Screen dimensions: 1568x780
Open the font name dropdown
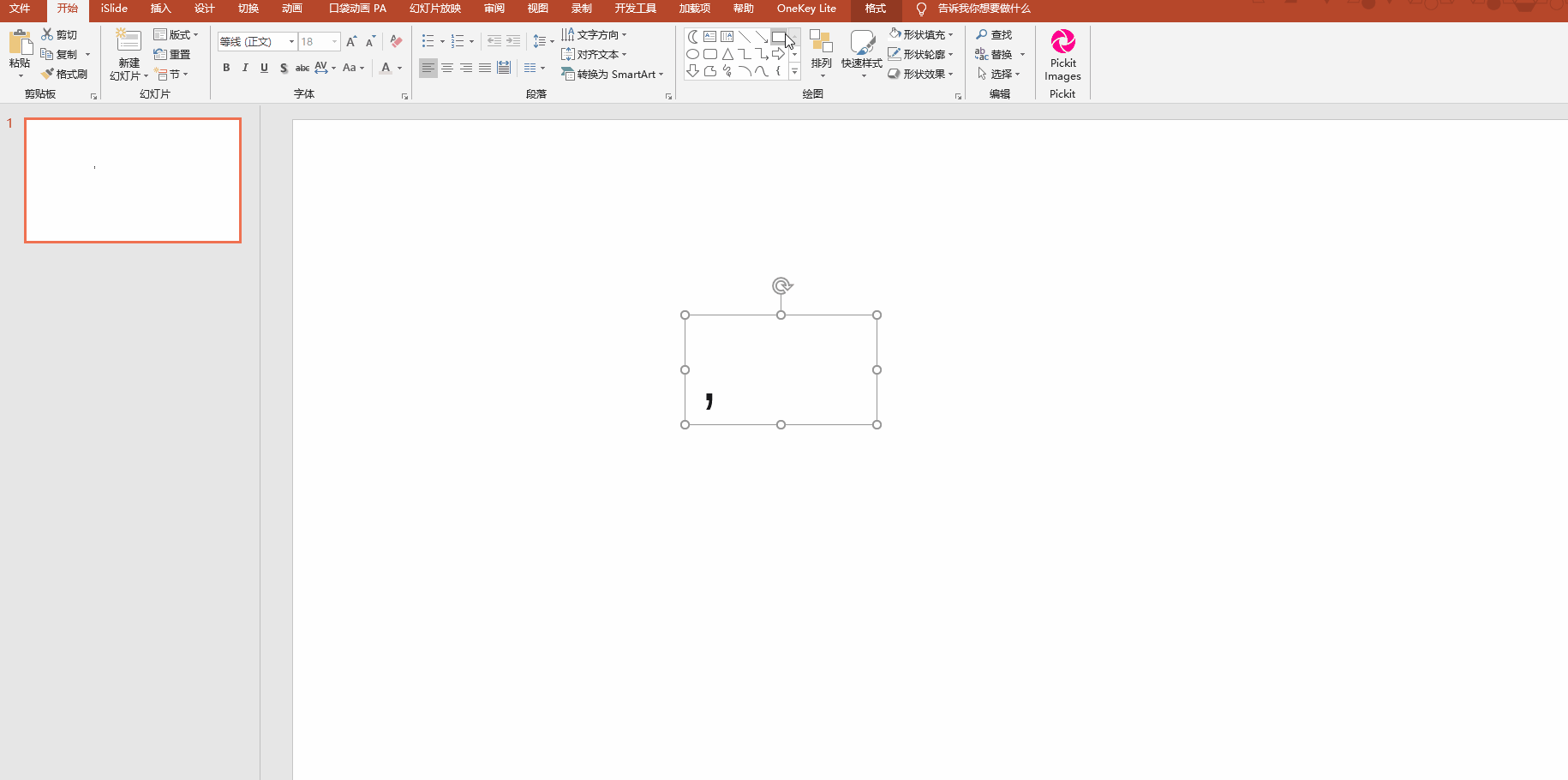tap(291, 41)
